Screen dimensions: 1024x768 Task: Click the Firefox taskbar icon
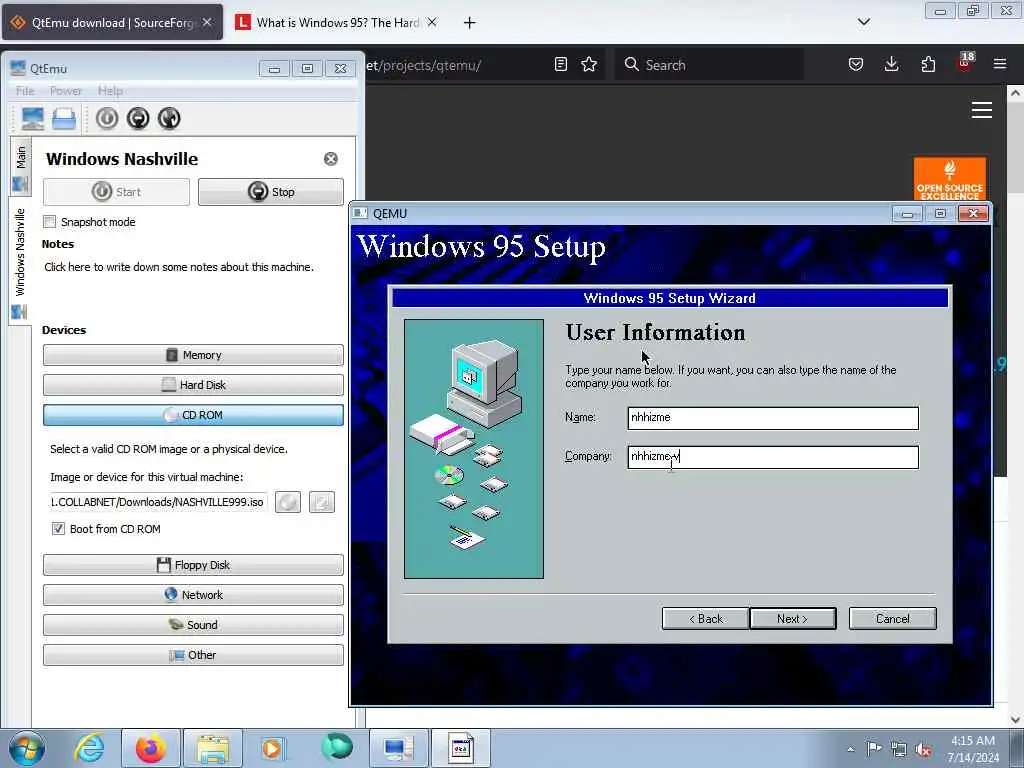(x=151, y=748)
